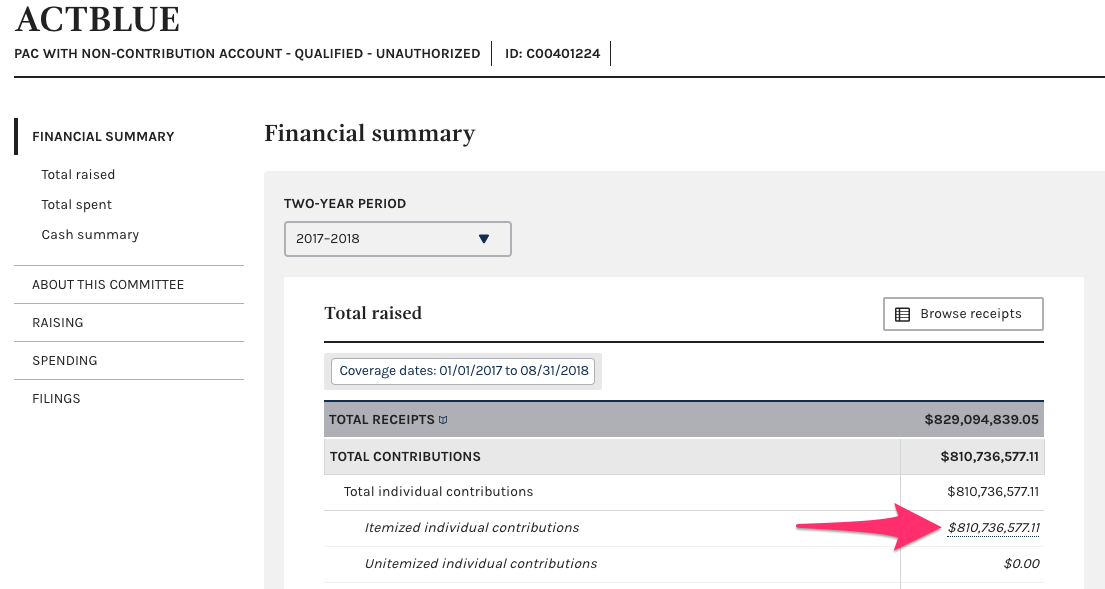Click the committee ID C00401224
This screenshot has width=1105, height=589.
pos(551,54)
